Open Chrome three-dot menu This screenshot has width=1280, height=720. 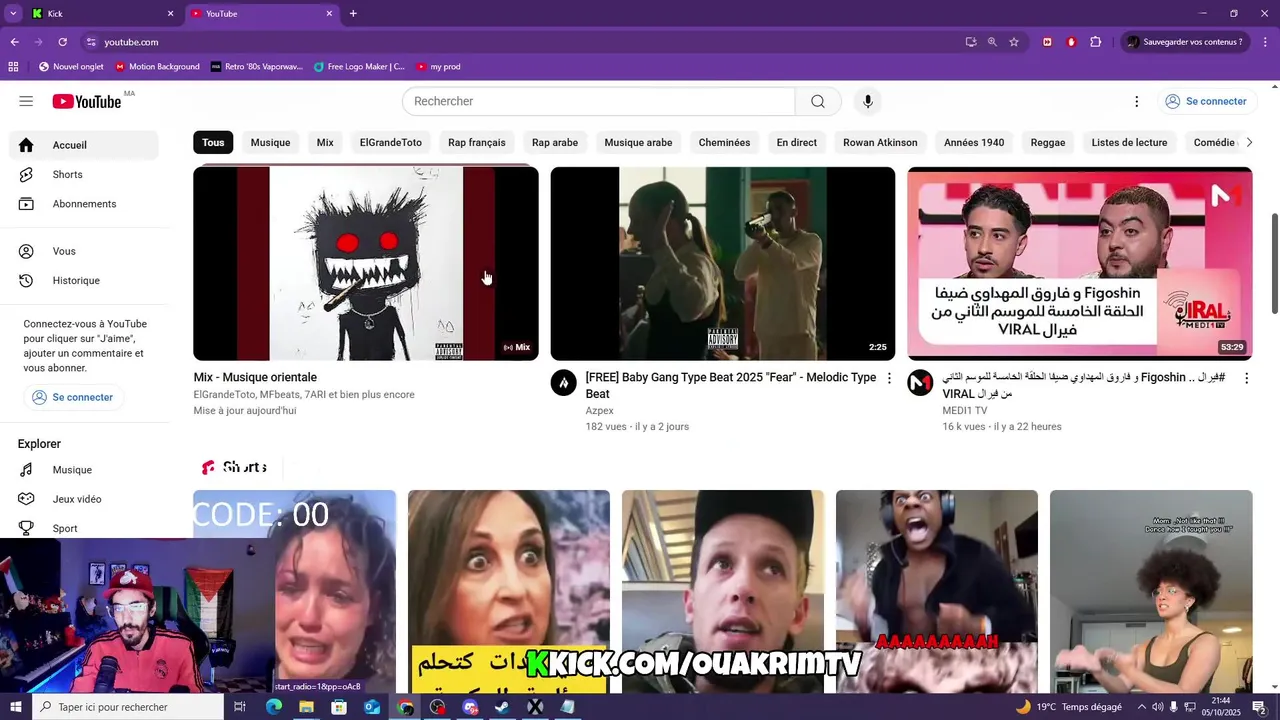(1265, 42)
